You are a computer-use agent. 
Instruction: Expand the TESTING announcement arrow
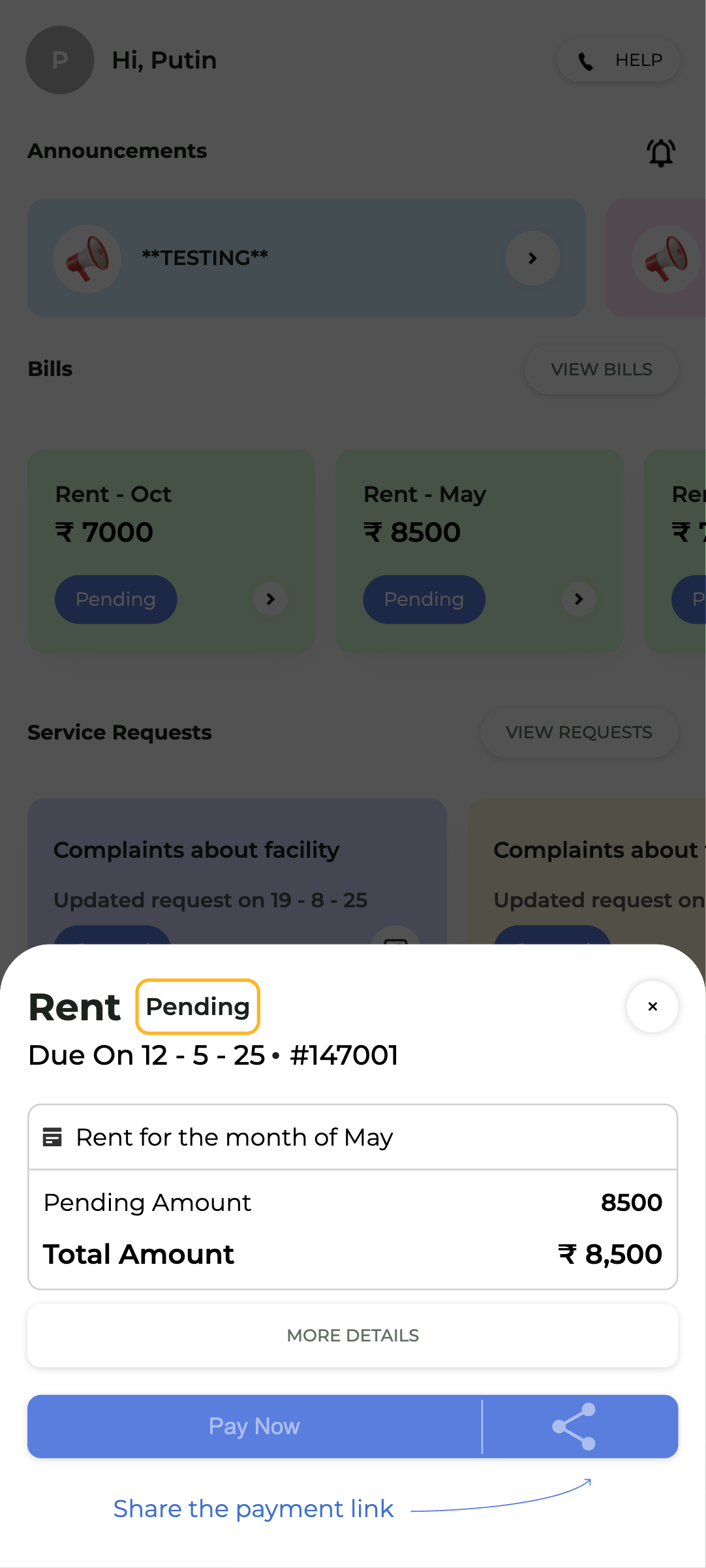tap(532, 259)
